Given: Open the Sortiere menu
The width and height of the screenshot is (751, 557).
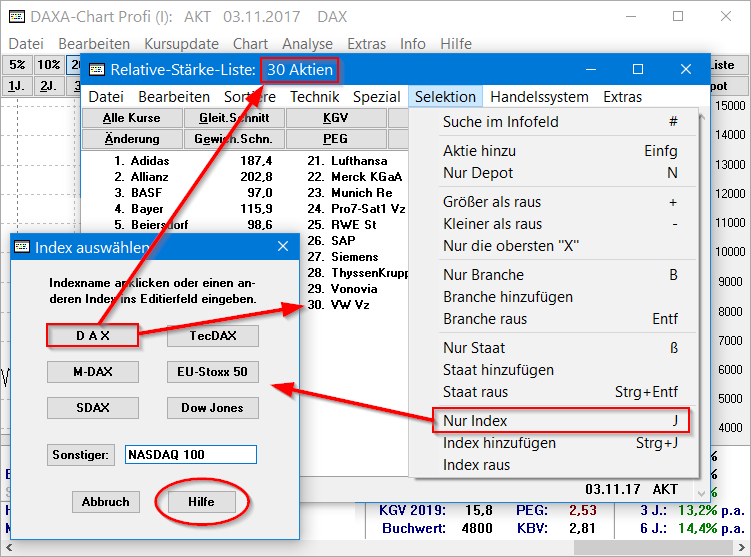Looking at the screenshot, I should (250, 97).
